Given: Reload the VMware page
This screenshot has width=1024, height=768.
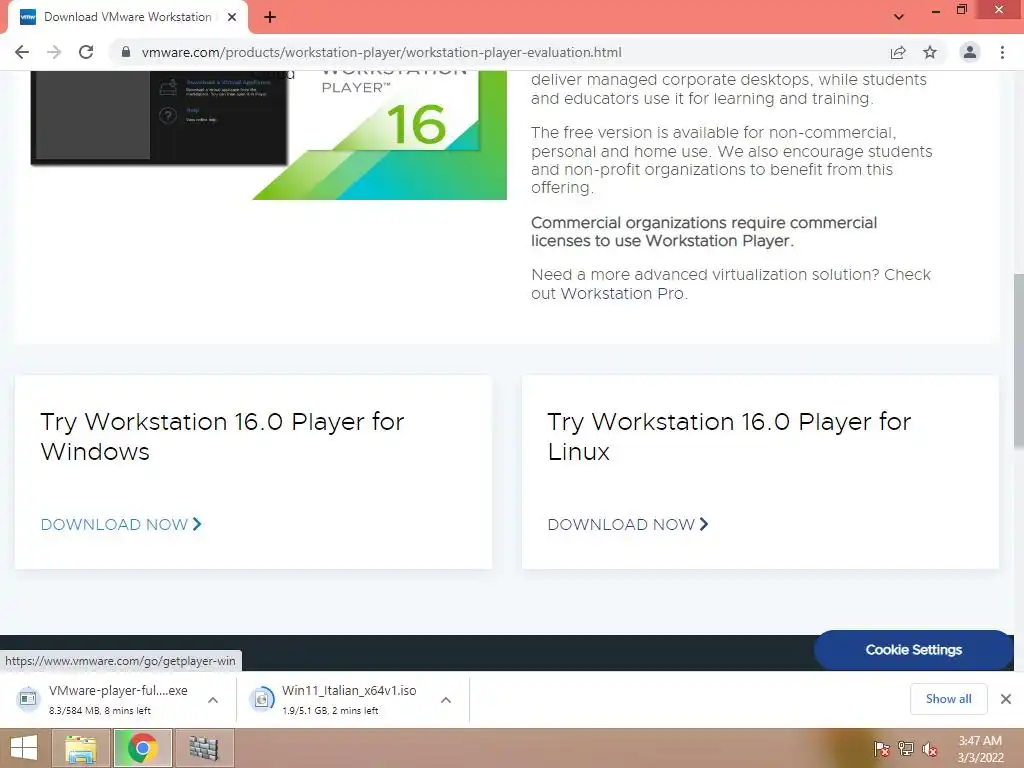Looking at the screenshot, I should pyautogui.click(x=86, y=52).
